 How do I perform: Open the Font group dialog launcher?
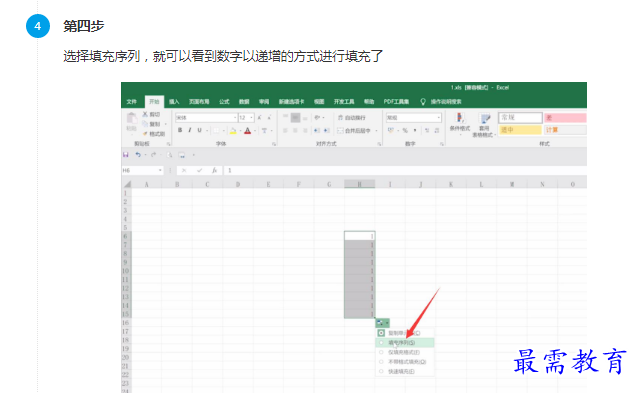274,144
